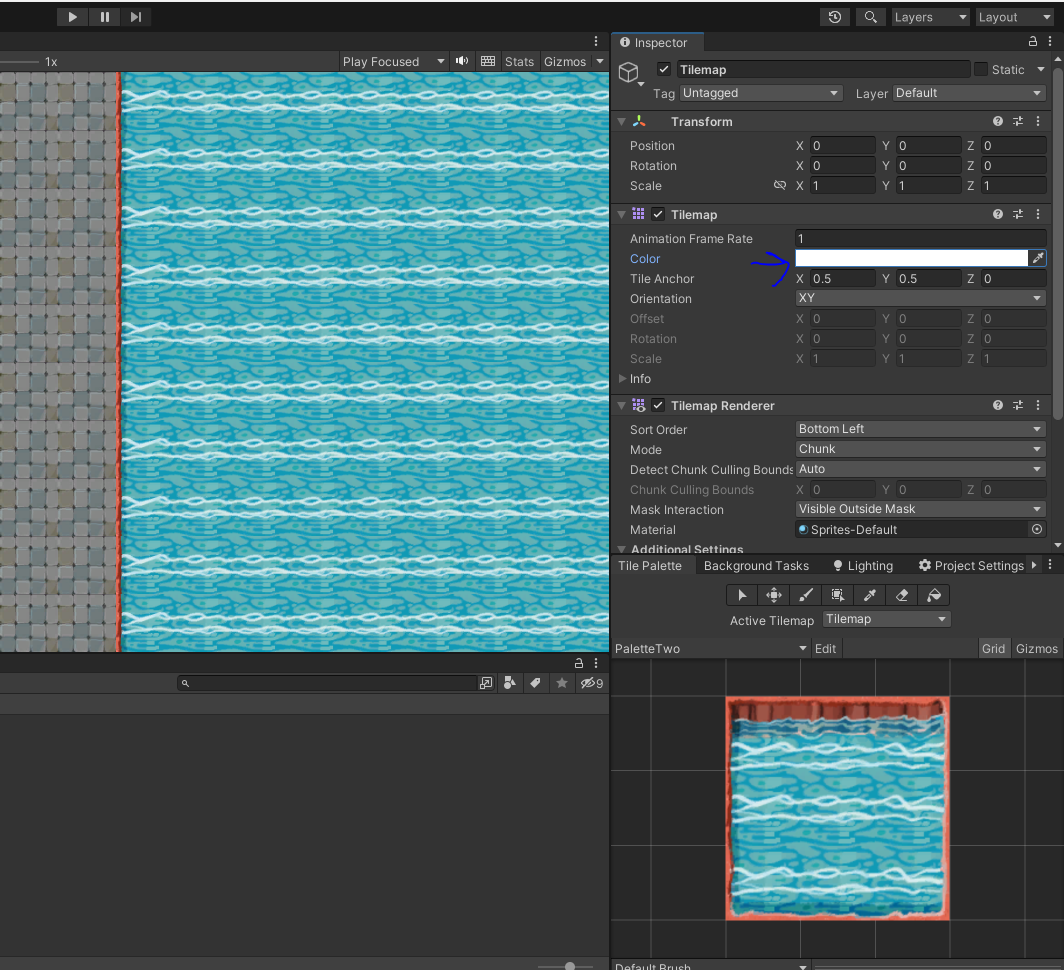This screenshot has height=970, width=1064.
Task: Activate the Move tool in Tile Palette
Action: pos(773,595)
